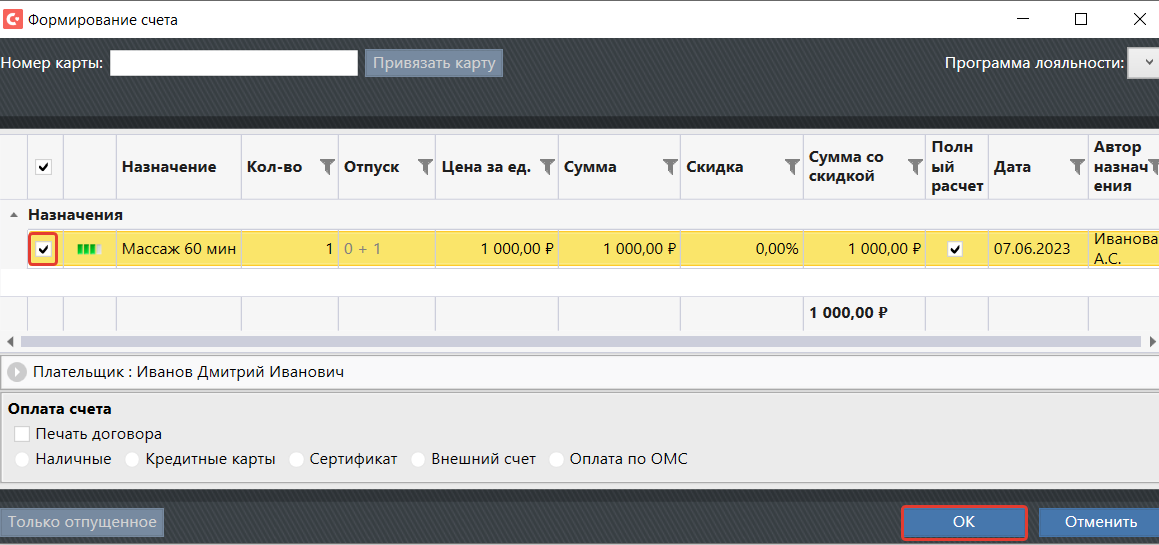Open filter for Сумма со скидкой column
The height and width of the screenshot is (545, 1159).
click(914, 167)
